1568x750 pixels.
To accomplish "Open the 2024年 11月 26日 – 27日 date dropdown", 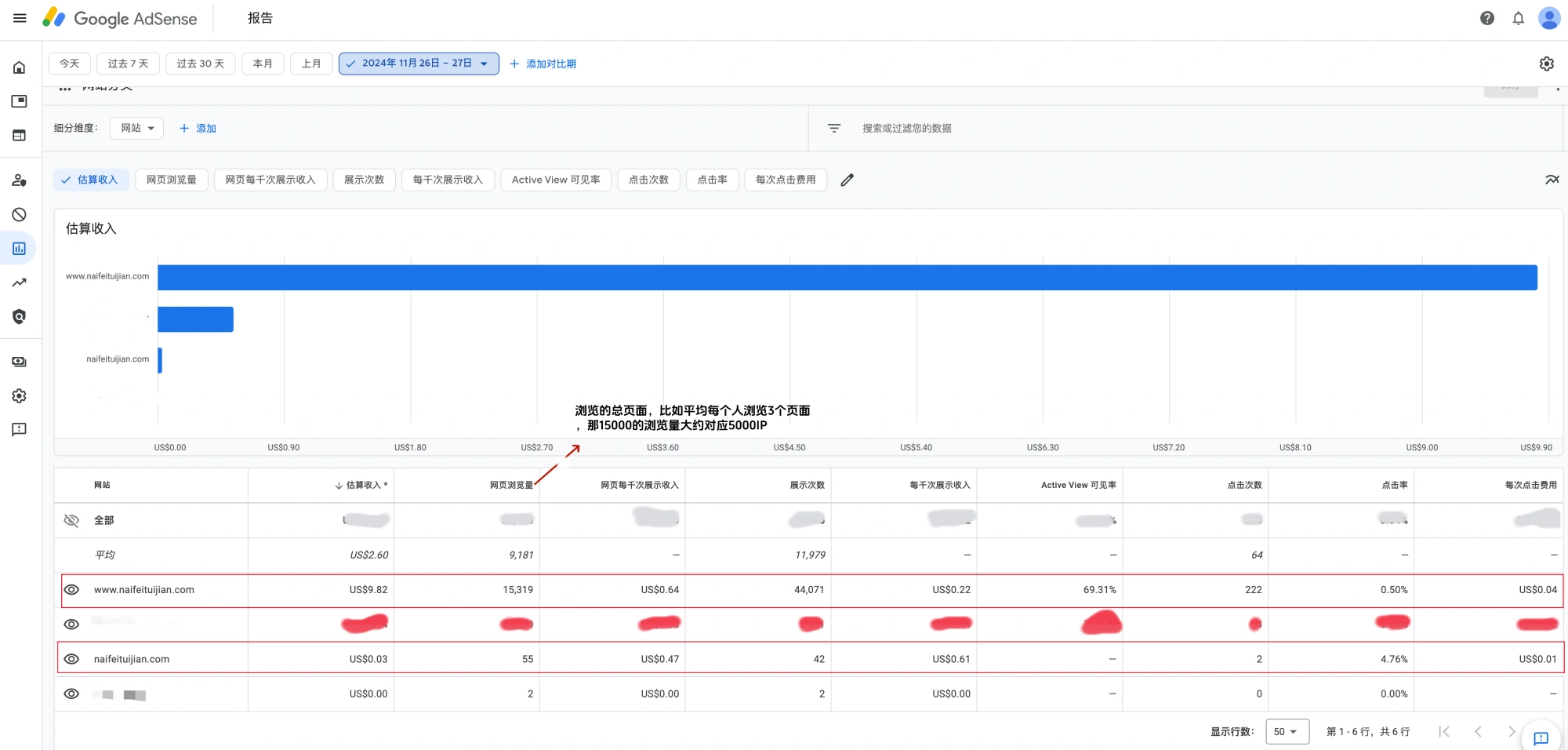I will pyautogui.click(x=419, y=64).
